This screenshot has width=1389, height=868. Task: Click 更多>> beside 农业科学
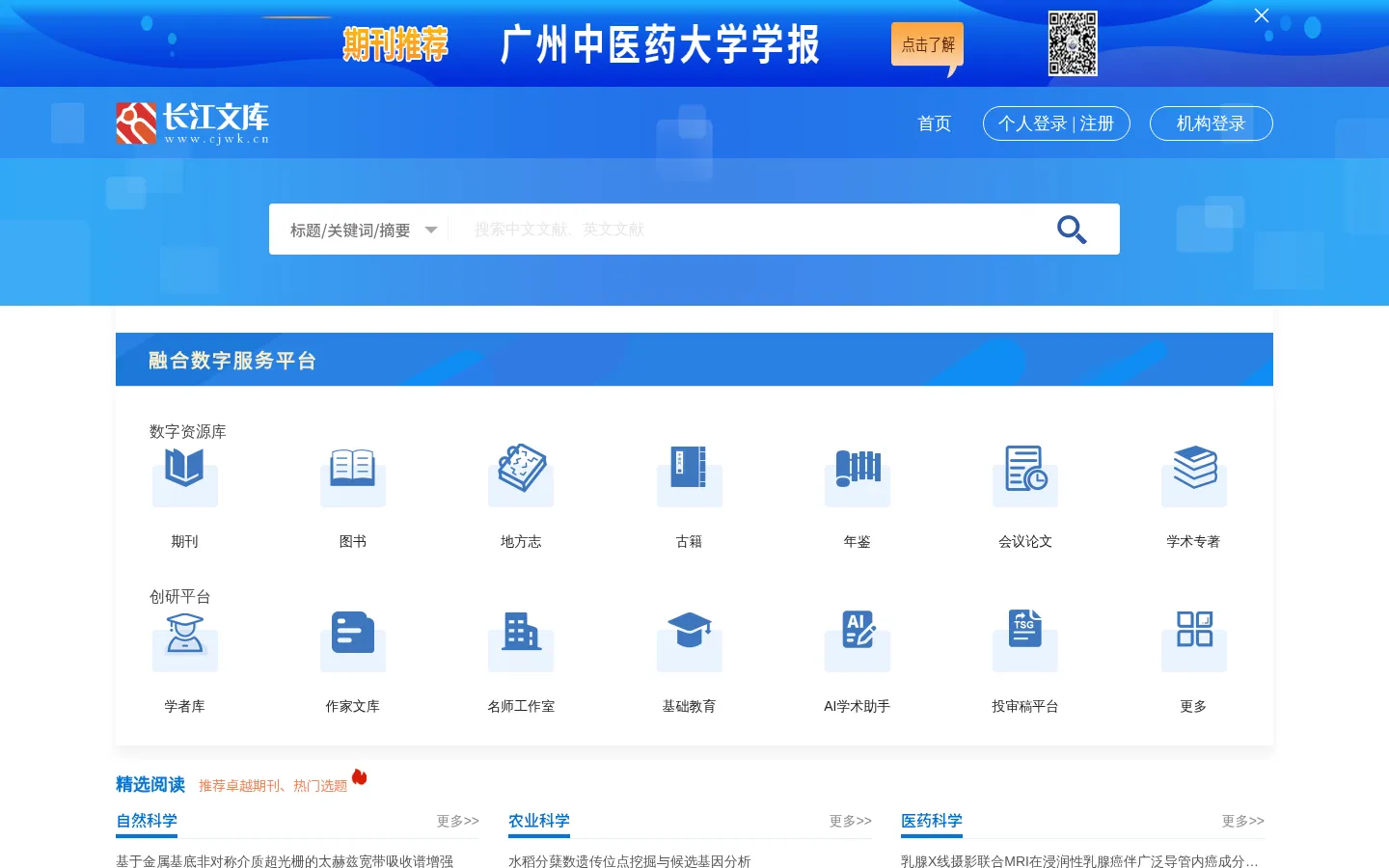pos(851,821)
